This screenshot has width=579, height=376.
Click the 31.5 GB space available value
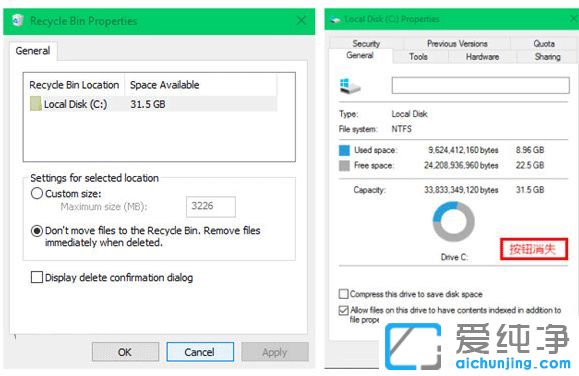point(148,104)
